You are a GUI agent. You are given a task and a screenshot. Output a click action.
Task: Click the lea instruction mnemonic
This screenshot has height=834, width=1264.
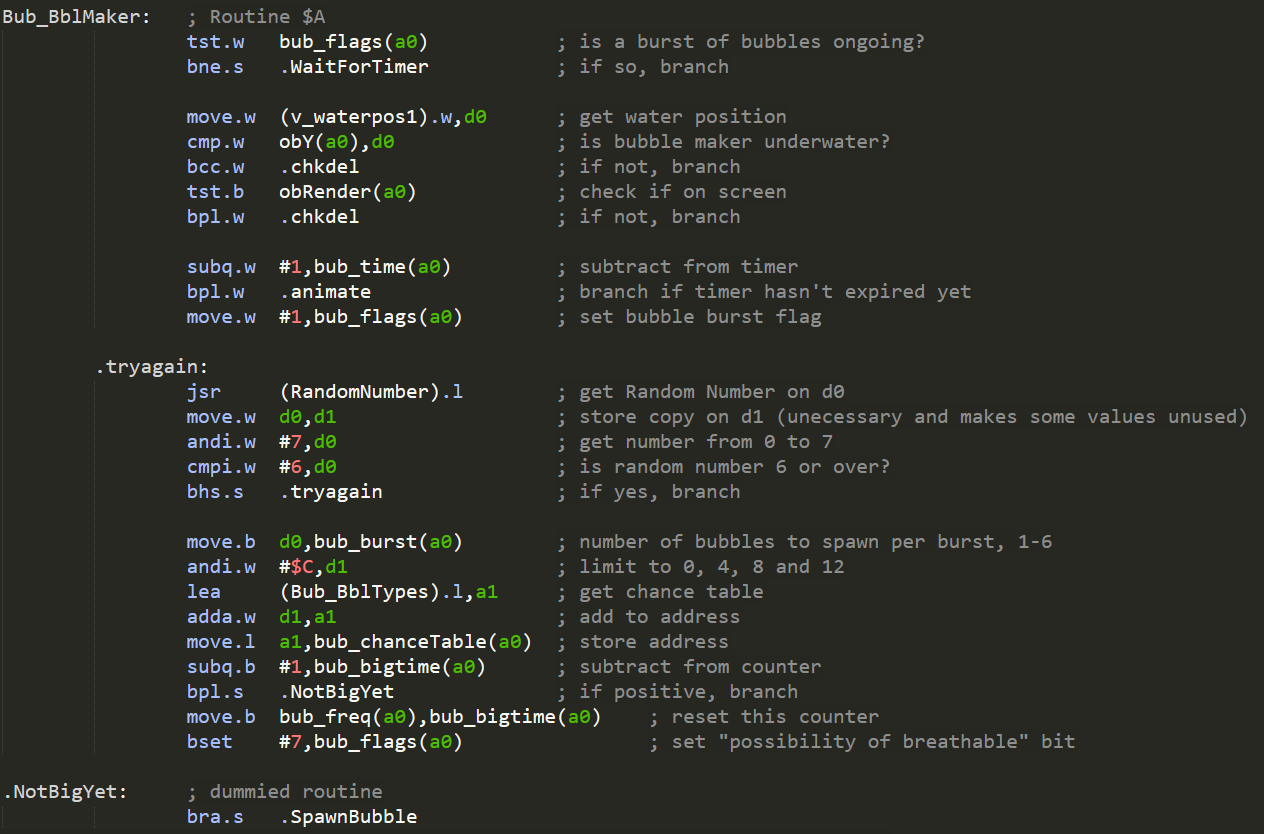coord(203,592)
